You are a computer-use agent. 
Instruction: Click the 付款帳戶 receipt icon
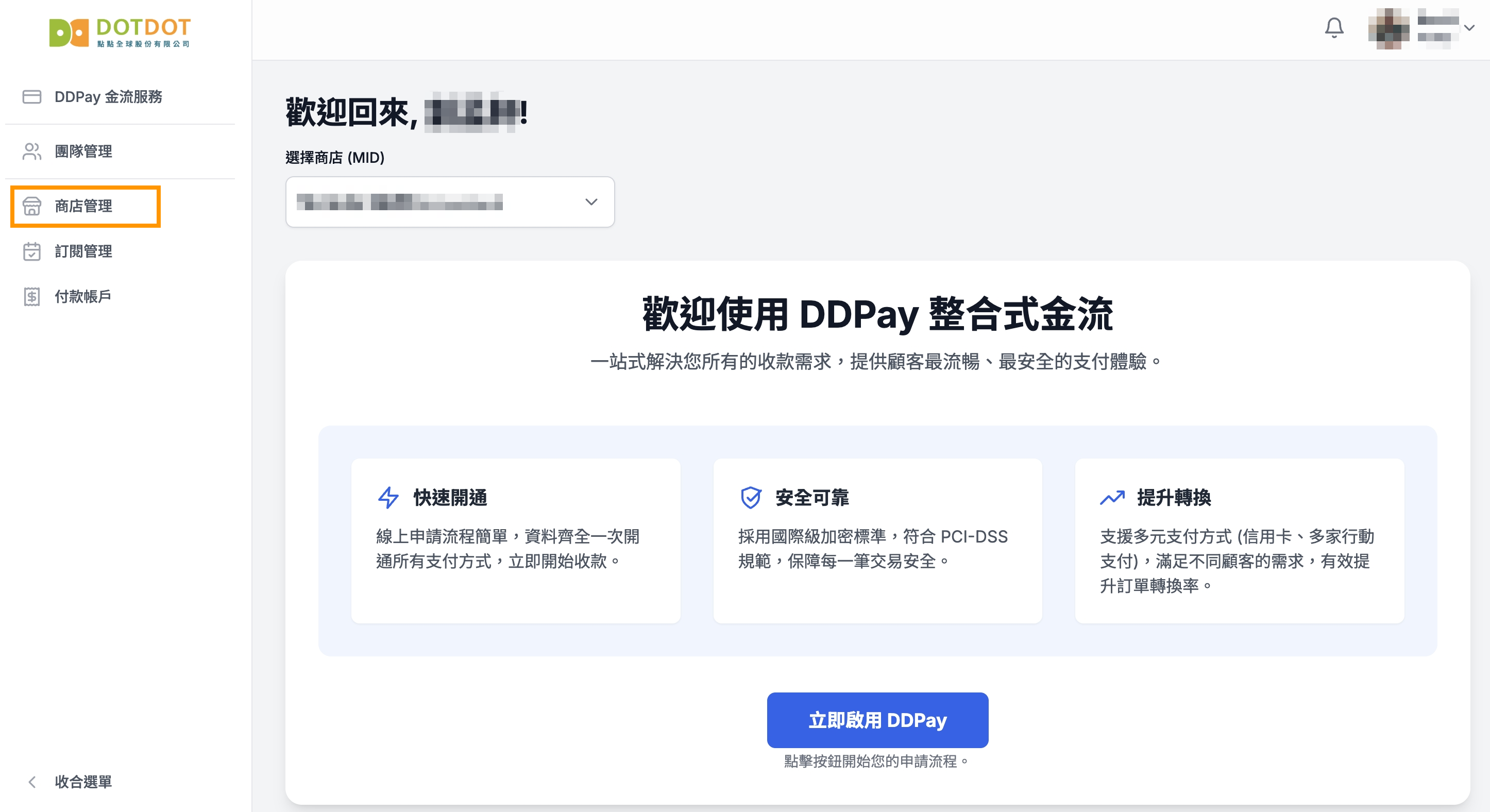point(32,297)
